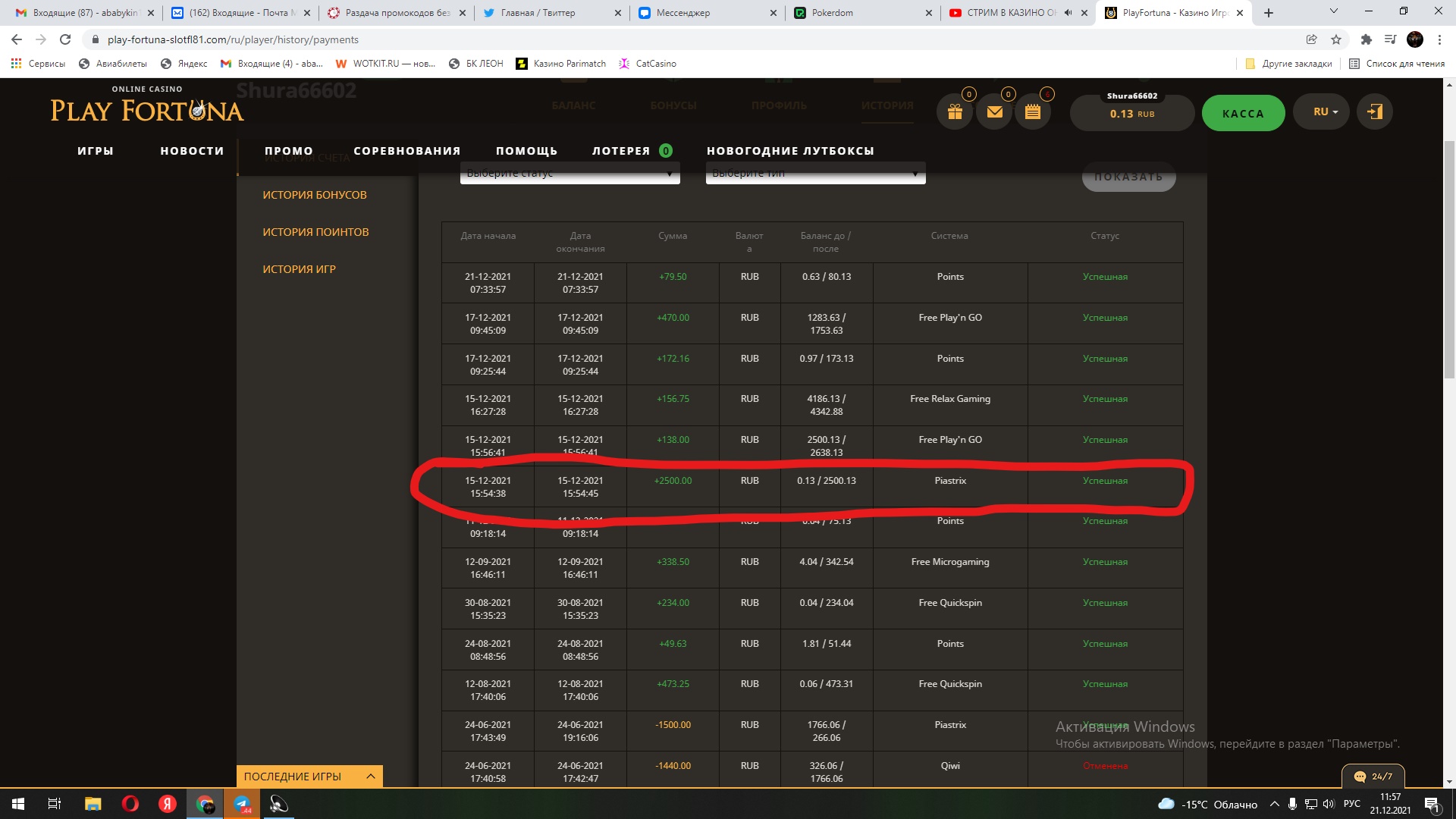The height and width of the screenshot is (819, 1456).
Task: Click Free Microgaming system cell
Action: [950, 562]
